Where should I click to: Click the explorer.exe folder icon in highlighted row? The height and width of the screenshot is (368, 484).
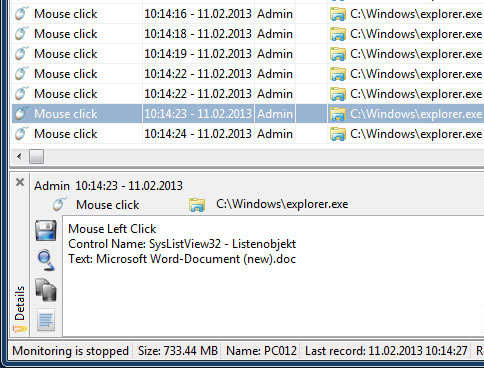(x=338, y=114)
